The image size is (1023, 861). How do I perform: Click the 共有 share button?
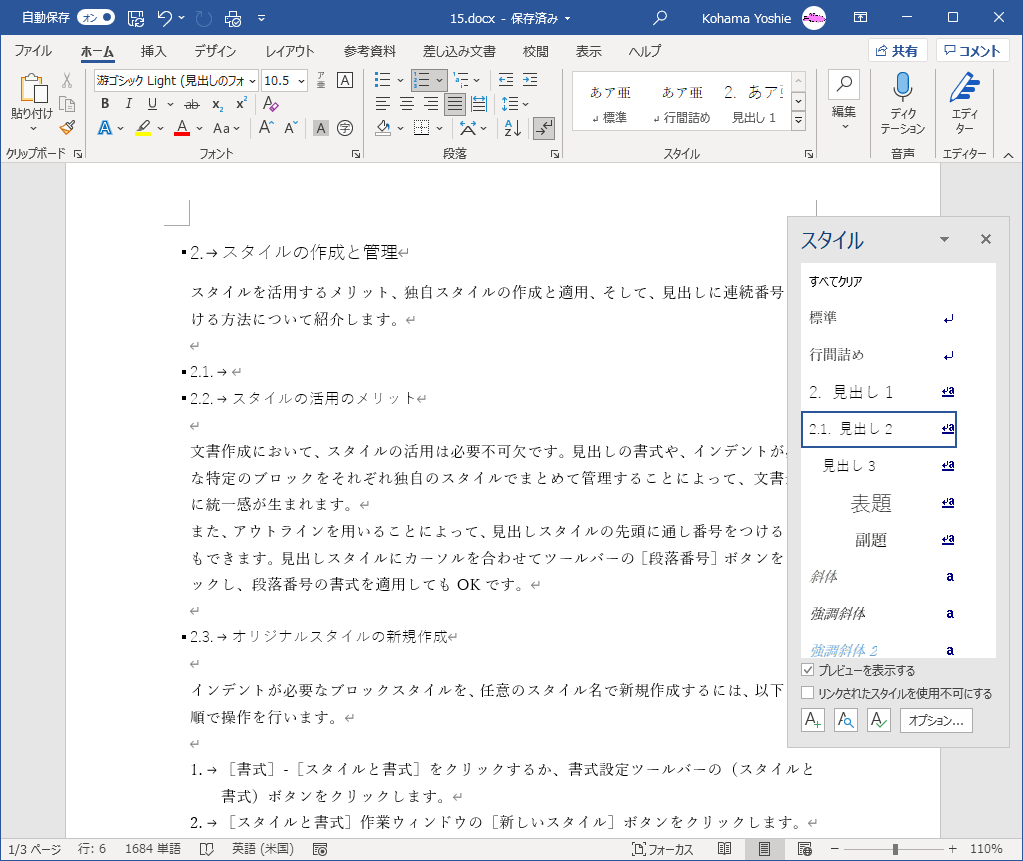pos(897,51)
